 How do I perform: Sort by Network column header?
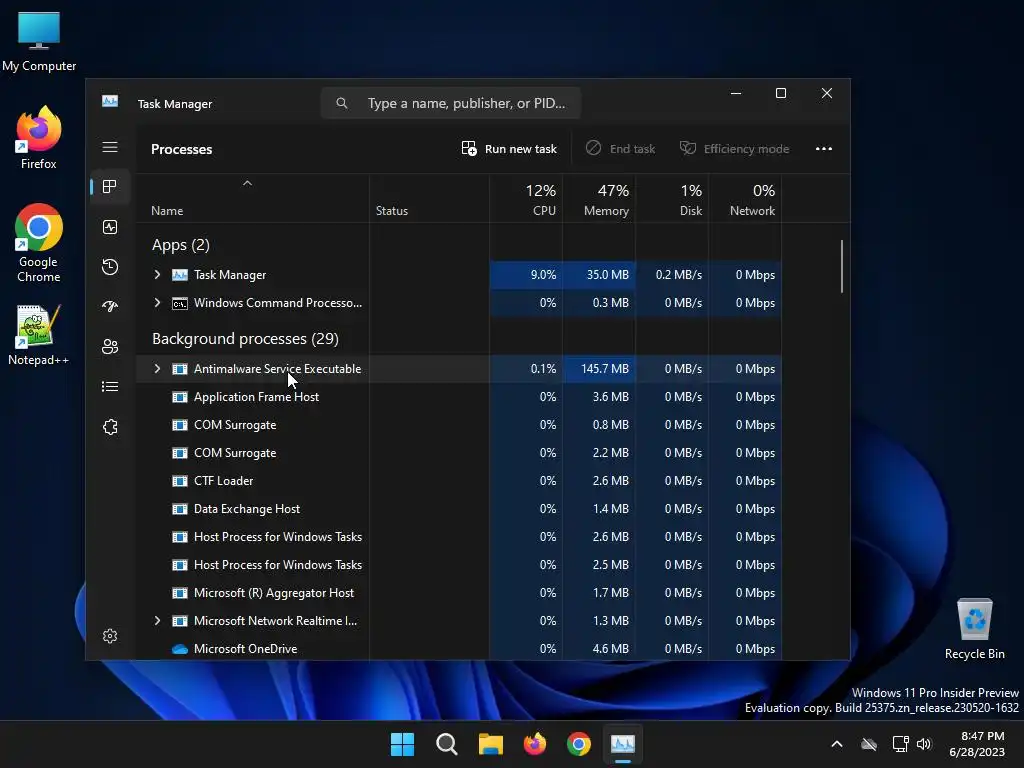pos(746,199)
